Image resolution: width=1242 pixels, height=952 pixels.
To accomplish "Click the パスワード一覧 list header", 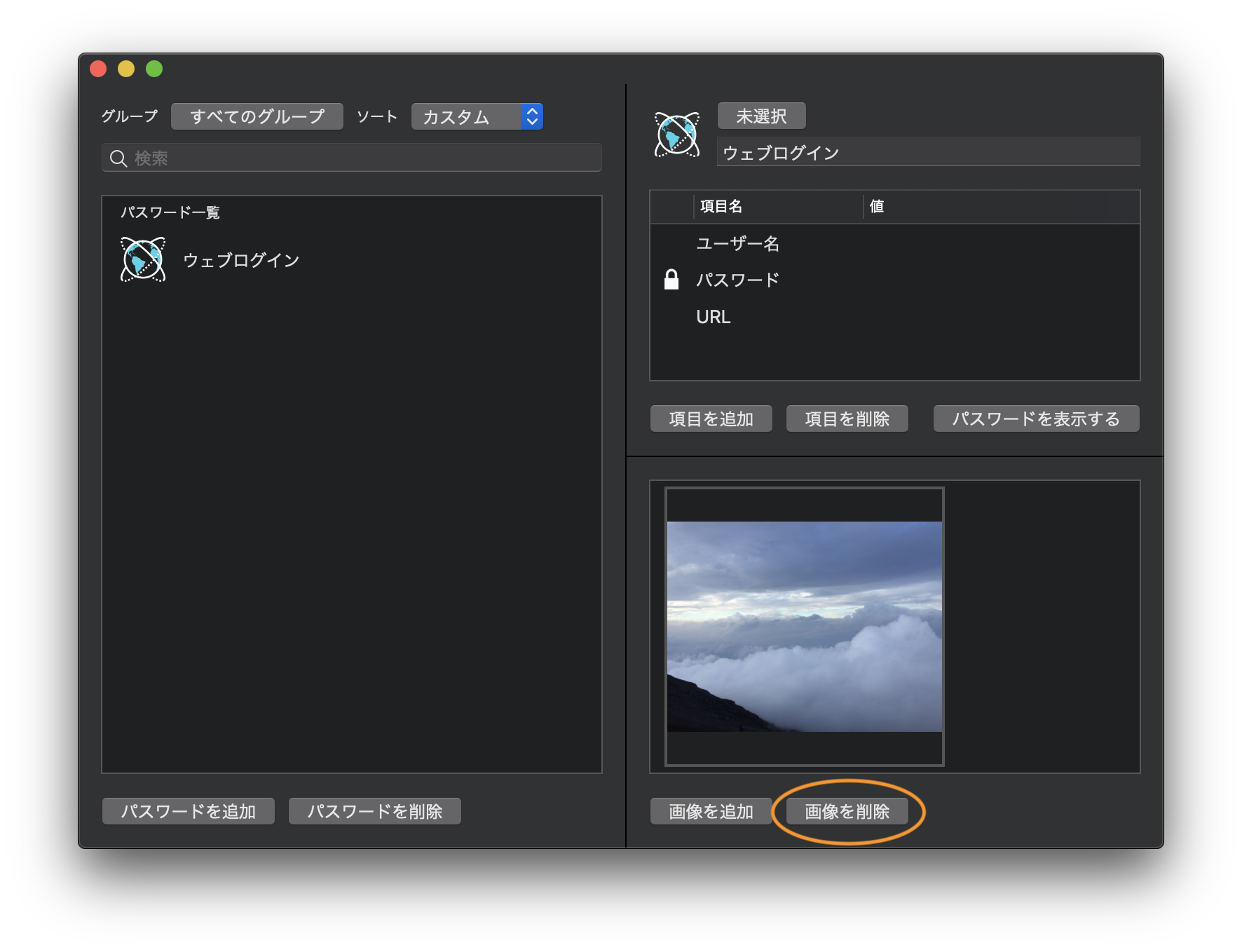I will pyautogui.click(x=170, y=212).
